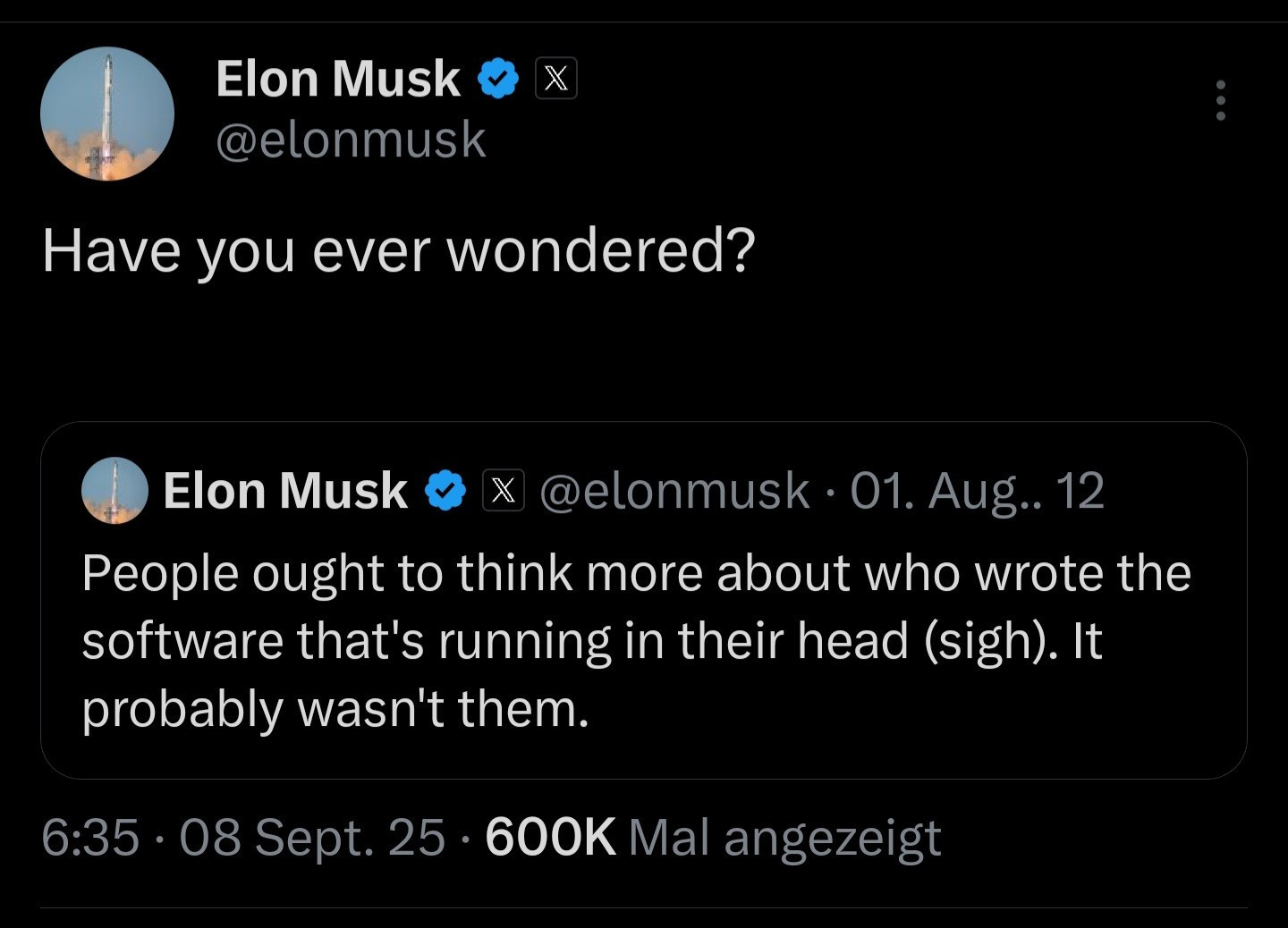Click the X affiliation badge in the tweet header
Screen dimensions: 1288x928
click(555, 78)
